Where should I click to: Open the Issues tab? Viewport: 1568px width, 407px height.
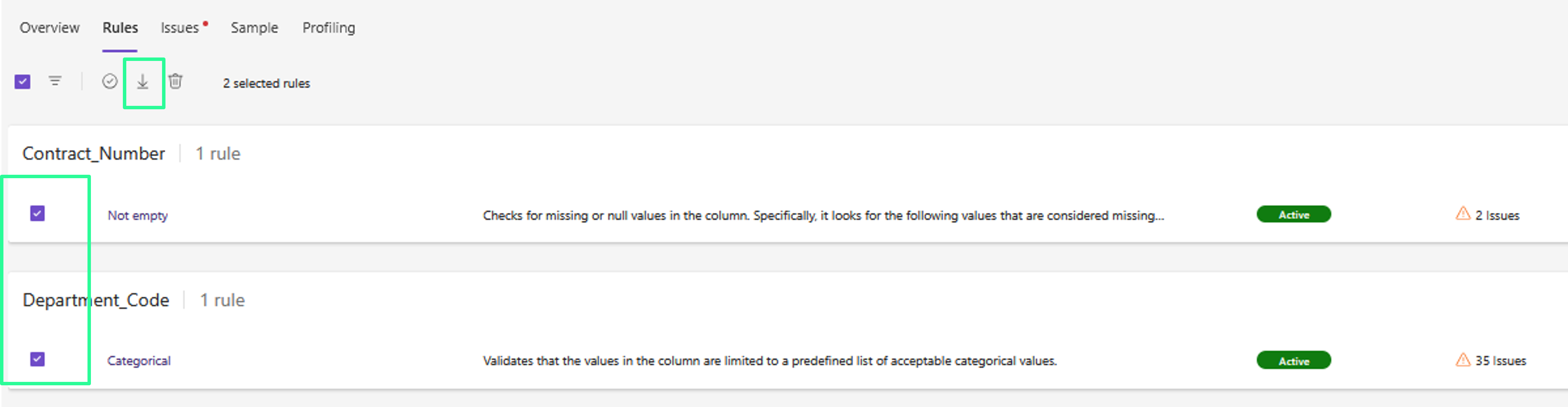pyautogui.click(x=180, y=28)
